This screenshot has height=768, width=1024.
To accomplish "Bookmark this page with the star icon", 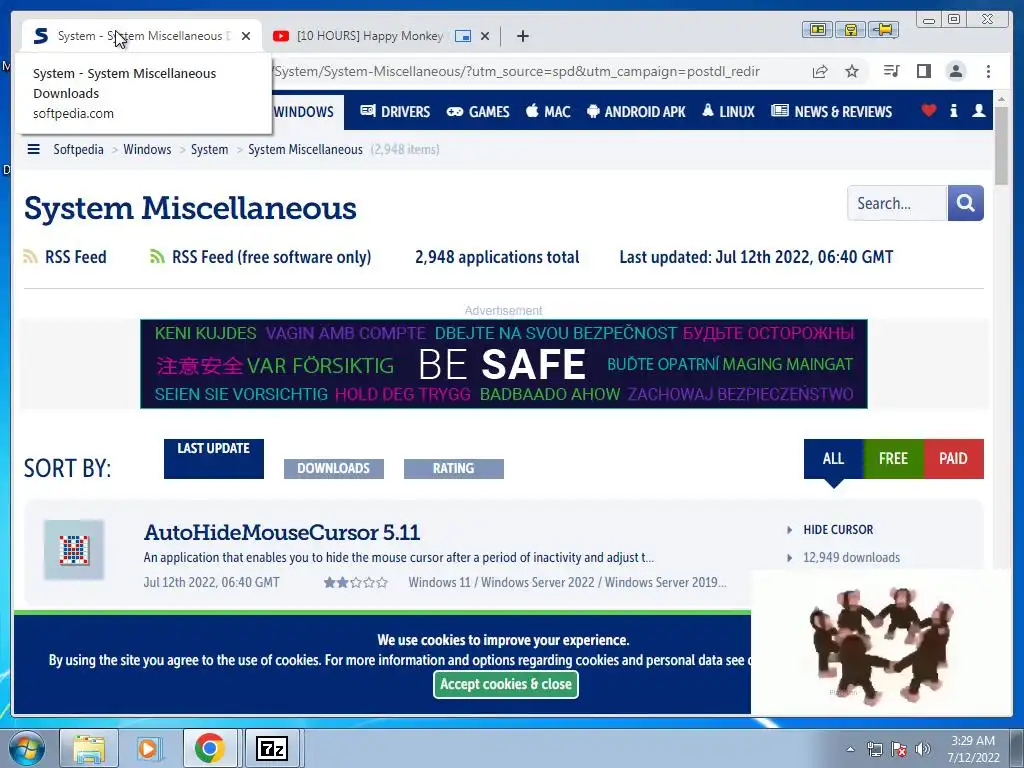I will tap(852, 71).
